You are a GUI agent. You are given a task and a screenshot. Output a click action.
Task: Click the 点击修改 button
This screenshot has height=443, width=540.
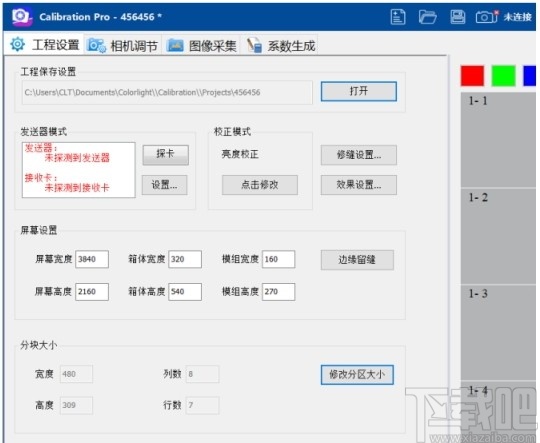click(260, 185)
